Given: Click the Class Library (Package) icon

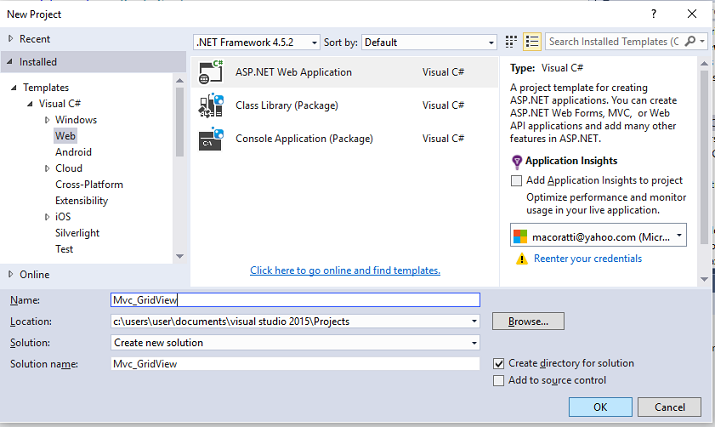Looking at the screenshot, I should point(211,105).
